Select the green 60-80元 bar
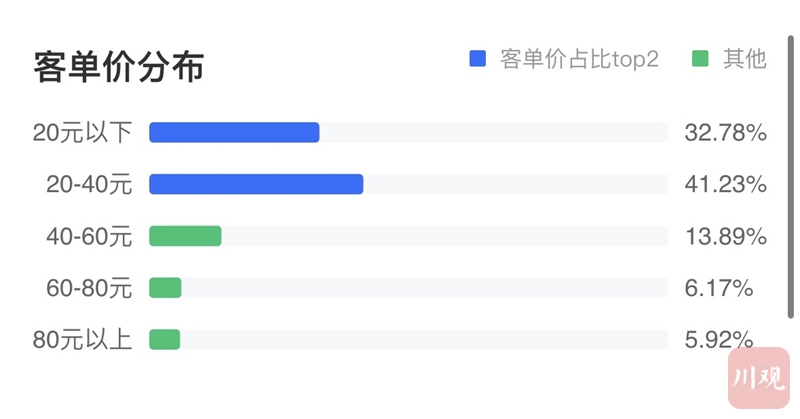 point(165,288)
